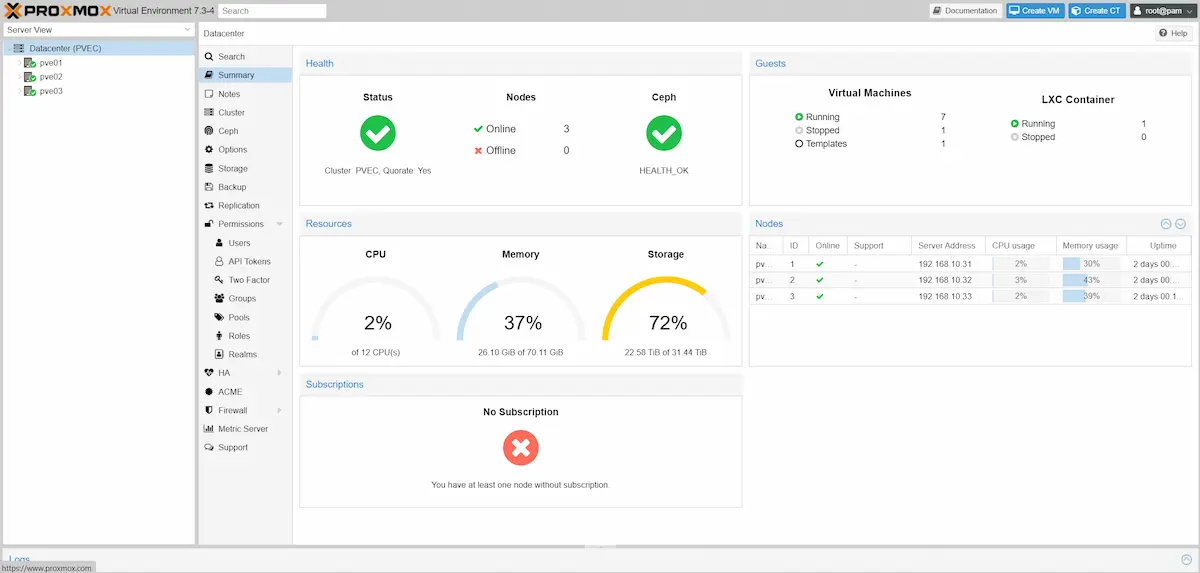Expand the Logs panel arrow
The height and width of the screenshot is (573, 1200).
(x=1186, y=560)
